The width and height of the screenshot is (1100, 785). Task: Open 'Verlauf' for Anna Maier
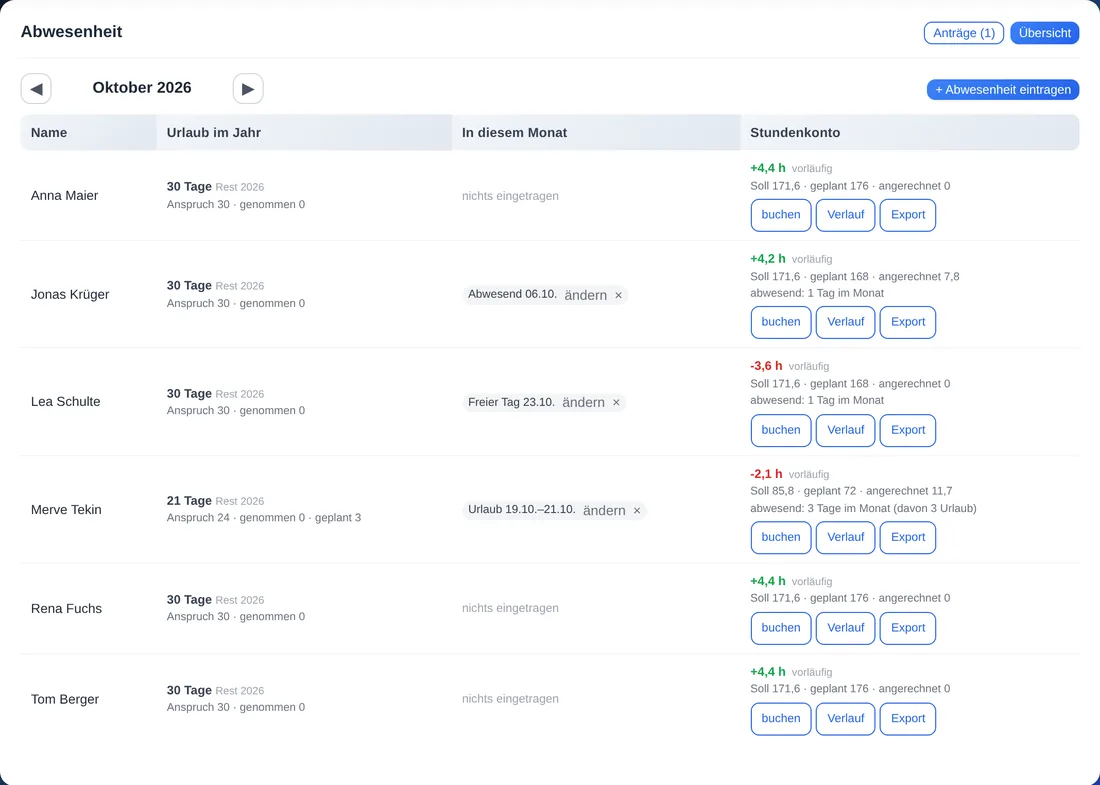coord(845,215)
